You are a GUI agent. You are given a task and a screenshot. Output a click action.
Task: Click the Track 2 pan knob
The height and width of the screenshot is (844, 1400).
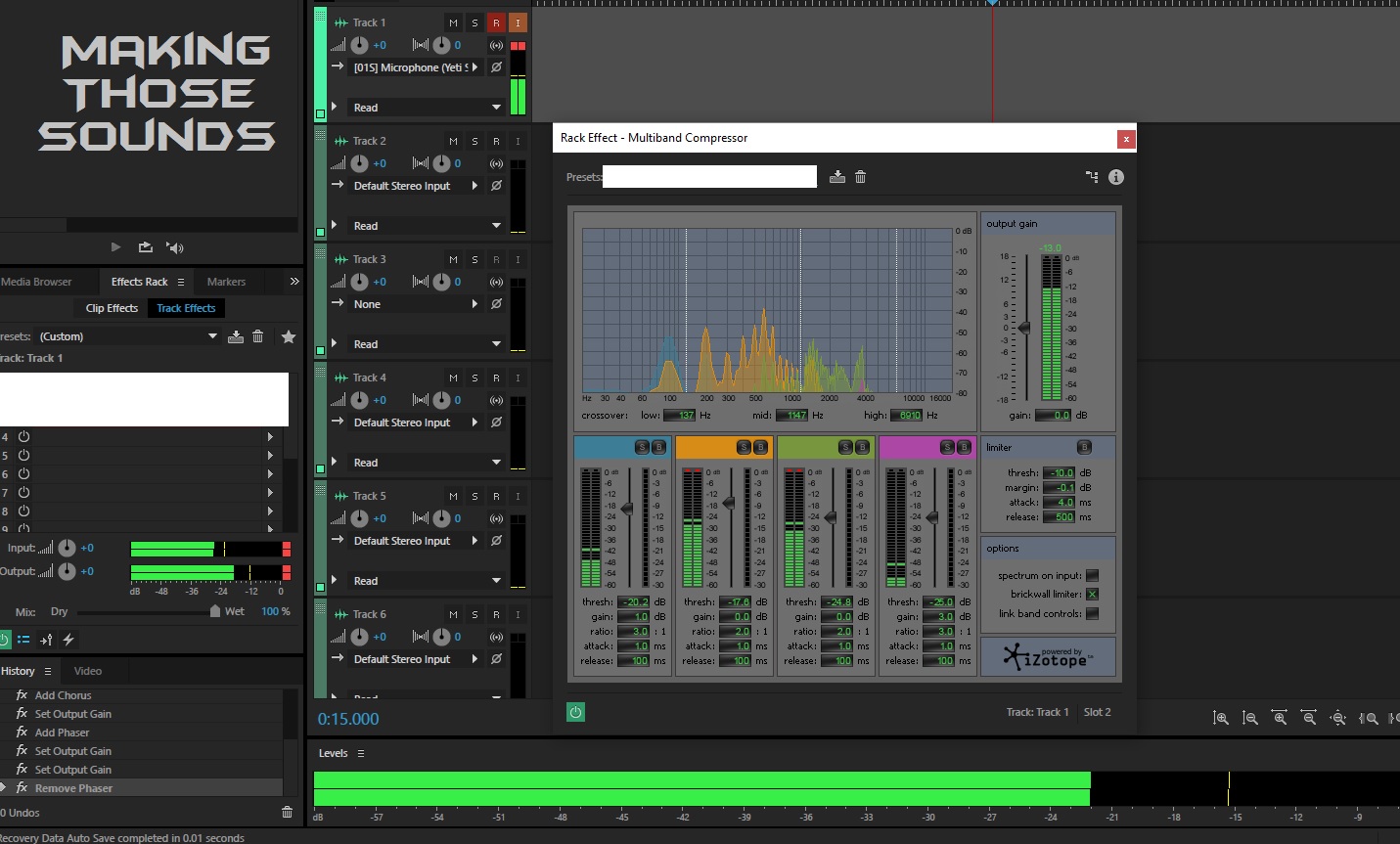442,163
